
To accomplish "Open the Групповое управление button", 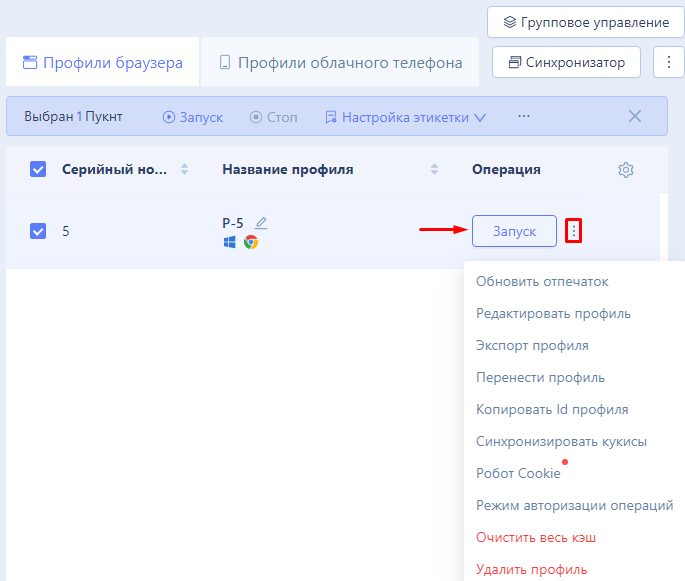I will (x=586, y=22).
